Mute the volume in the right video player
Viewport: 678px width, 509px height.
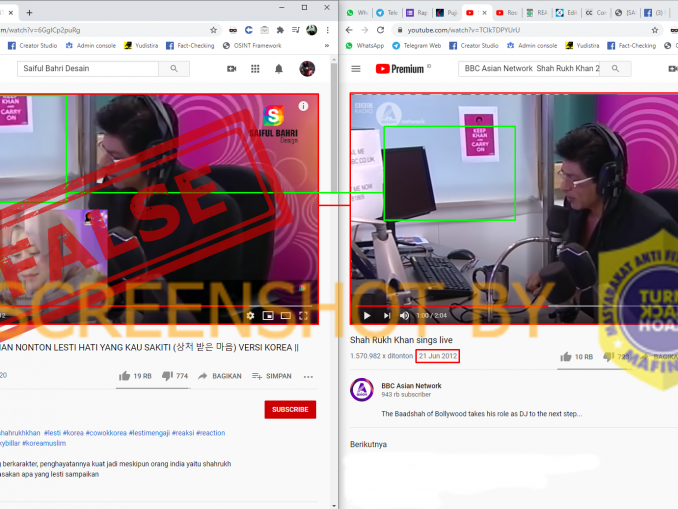pyautogui.click(x=404, y=316)
